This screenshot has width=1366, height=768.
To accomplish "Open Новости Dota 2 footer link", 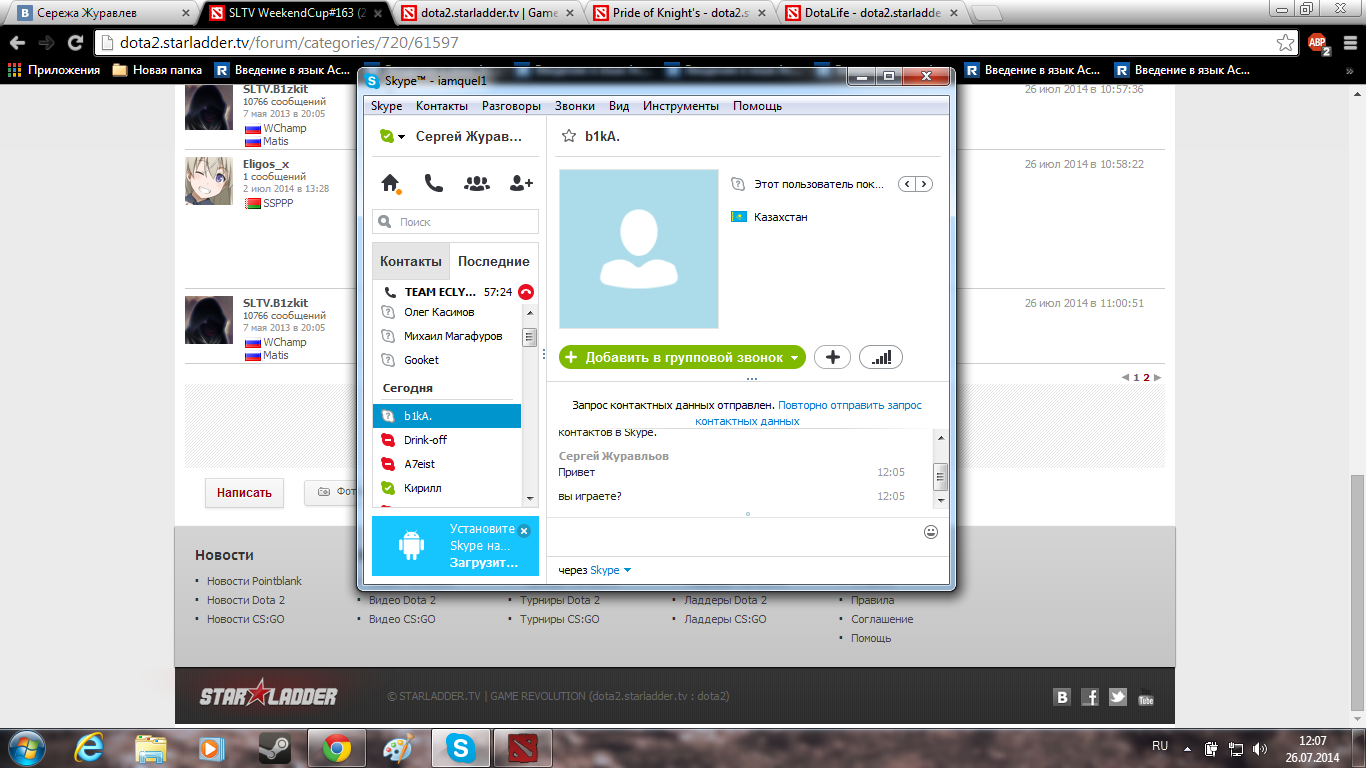I will coord(246,600).
